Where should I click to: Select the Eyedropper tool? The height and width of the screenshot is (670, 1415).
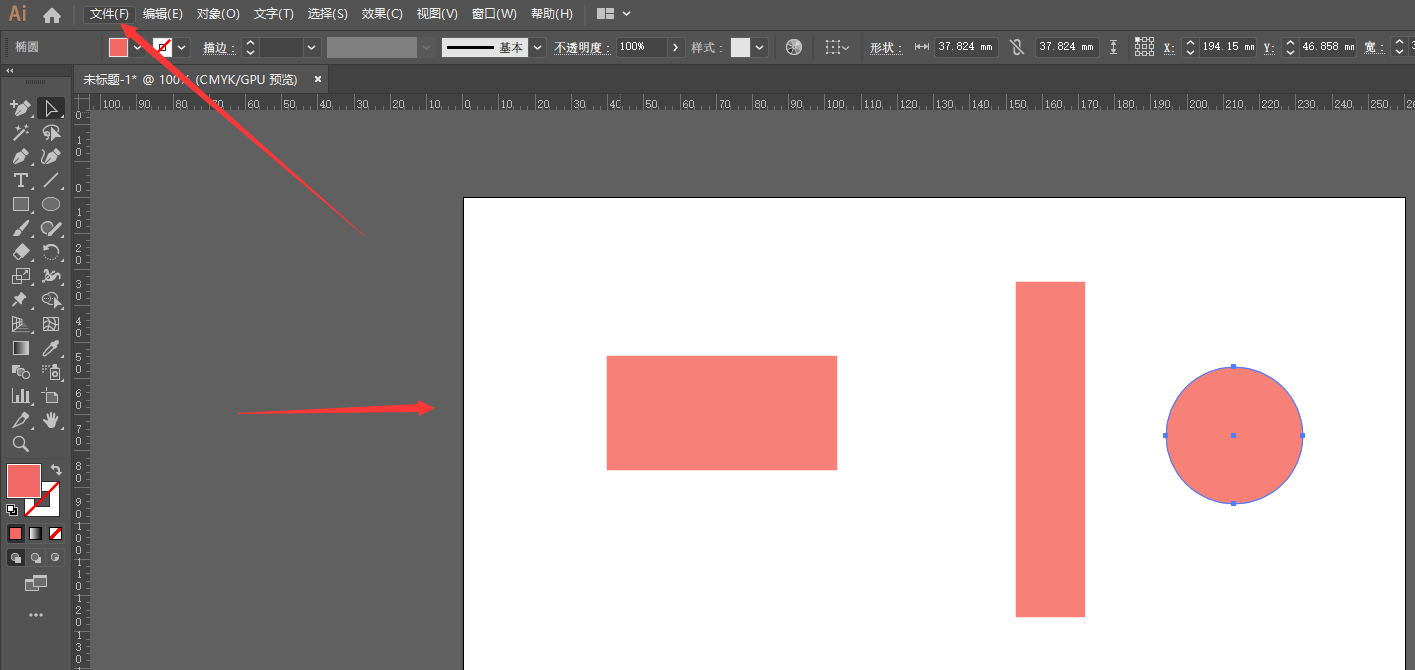coord(51,348)
